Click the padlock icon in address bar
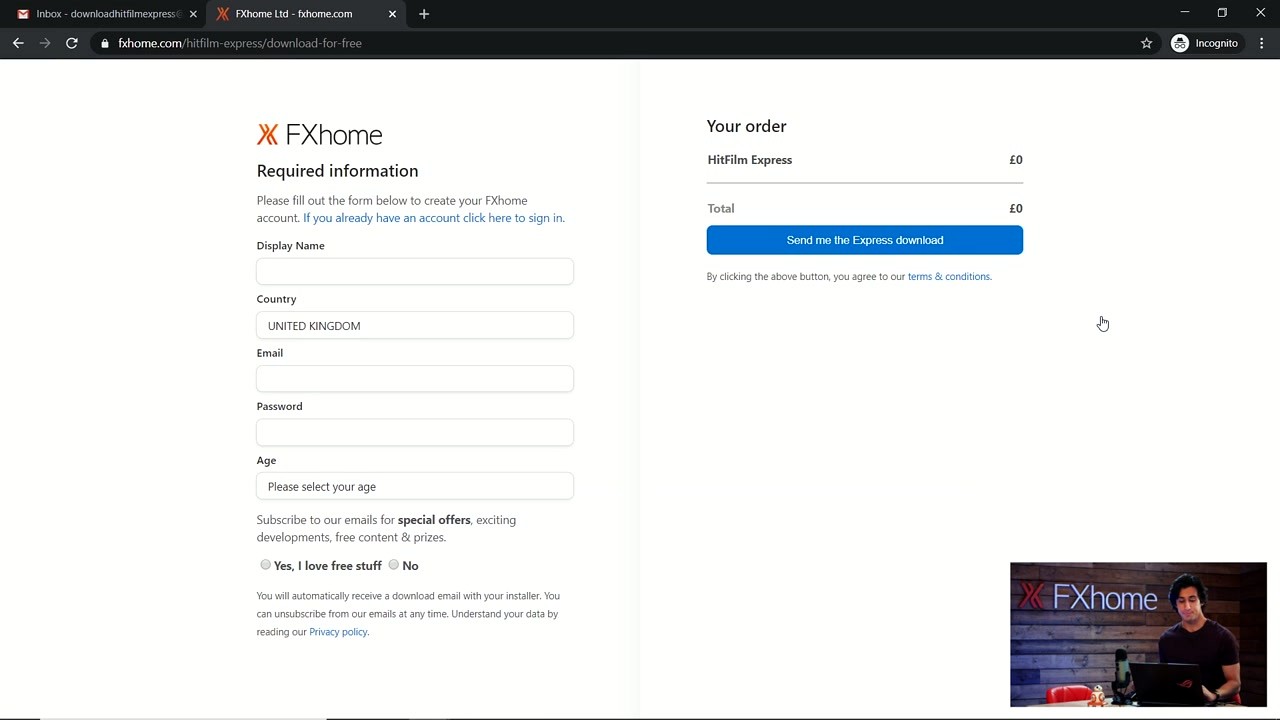 (x=104, y=43)
